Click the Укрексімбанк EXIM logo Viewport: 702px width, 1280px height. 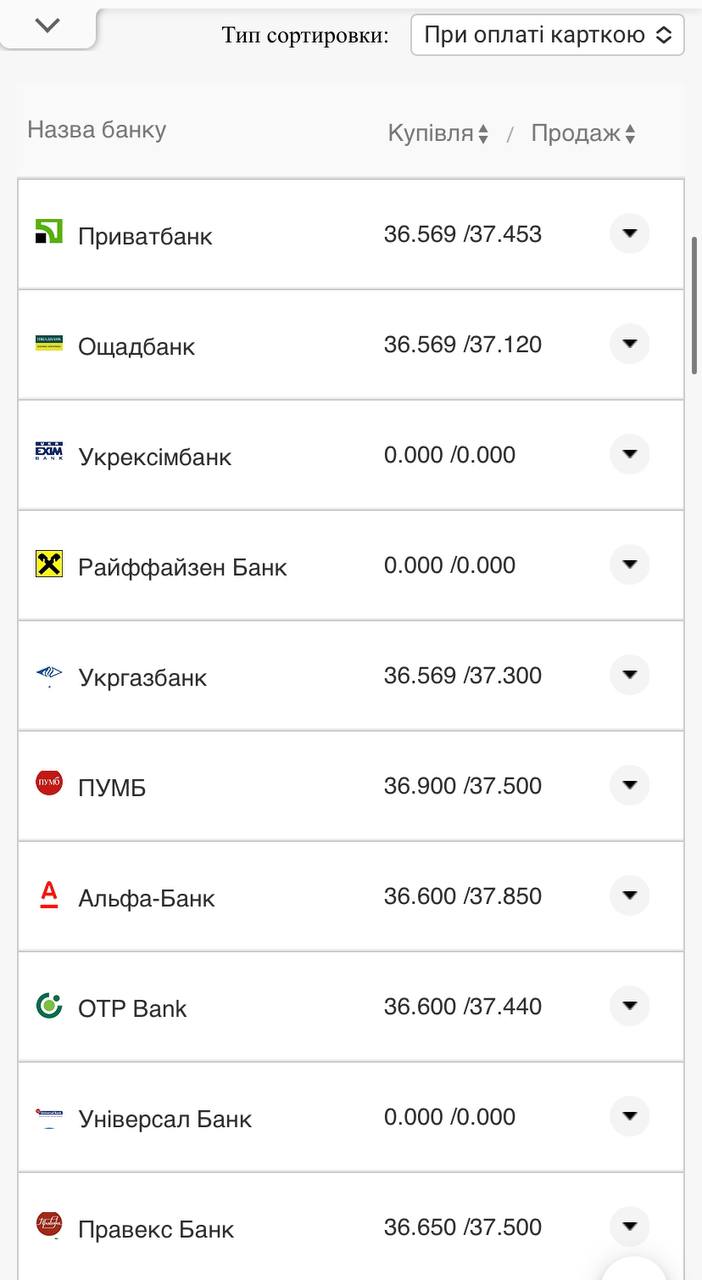pos(49,453)
